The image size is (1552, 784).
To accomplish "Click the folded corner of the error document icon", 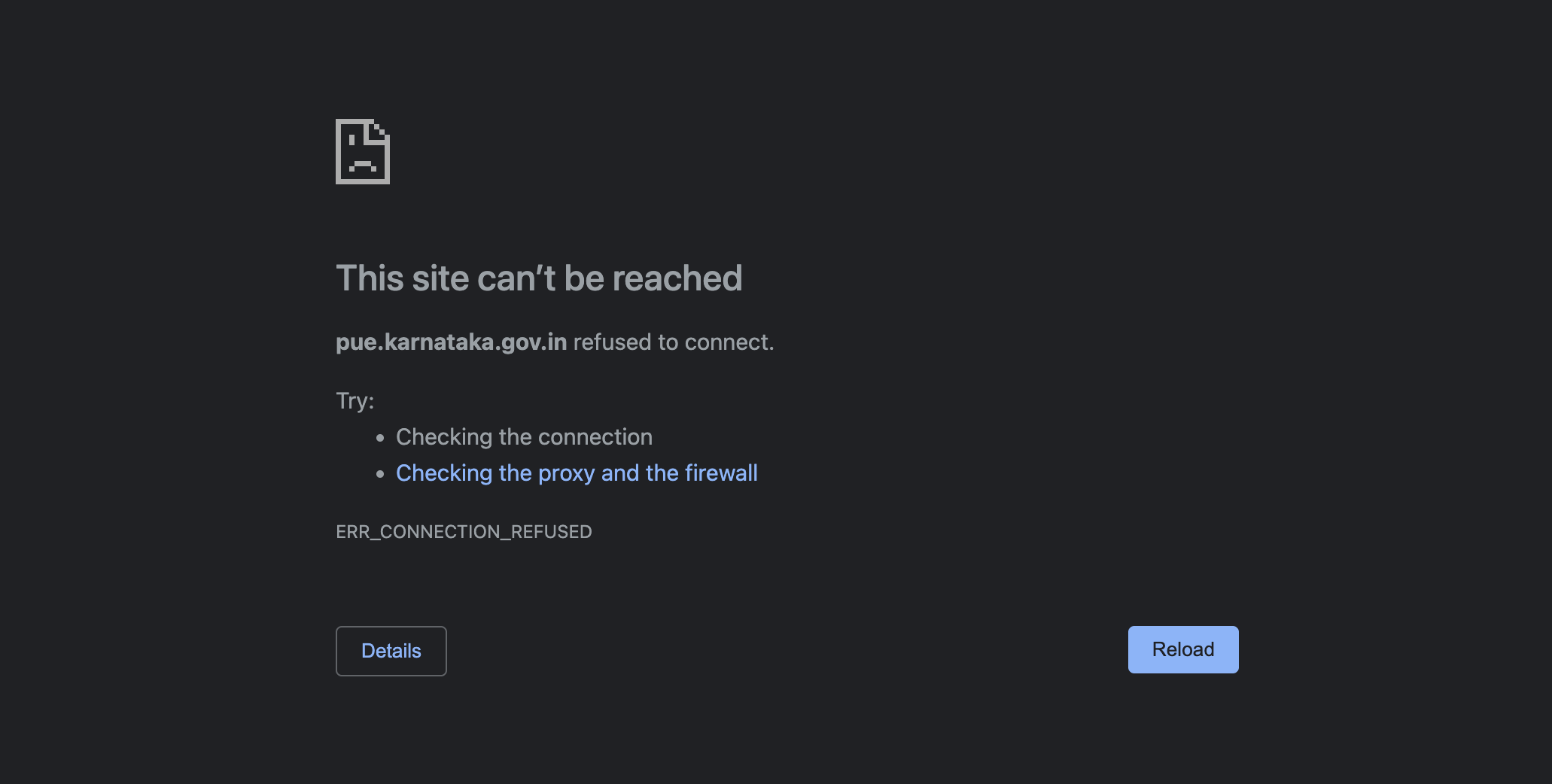I will coord(379,129).
